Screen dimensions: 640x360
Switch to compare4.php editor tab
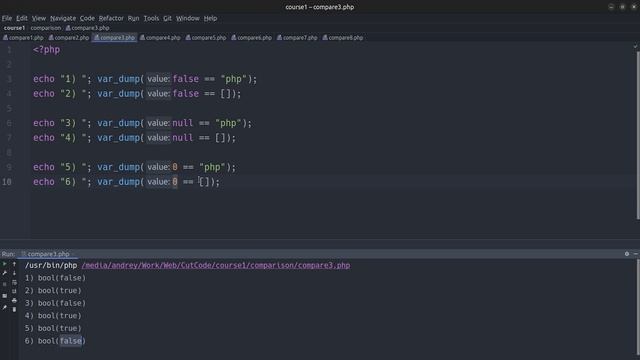(160, 38)
